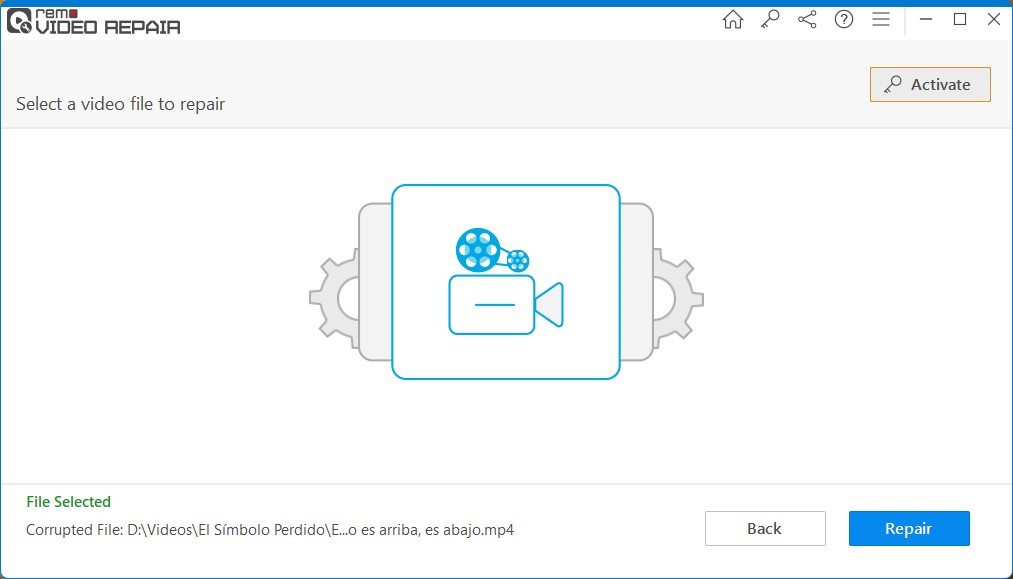Go back using the Back button
This screenshot has height=579, width=1013.
[x=764, y=529]
